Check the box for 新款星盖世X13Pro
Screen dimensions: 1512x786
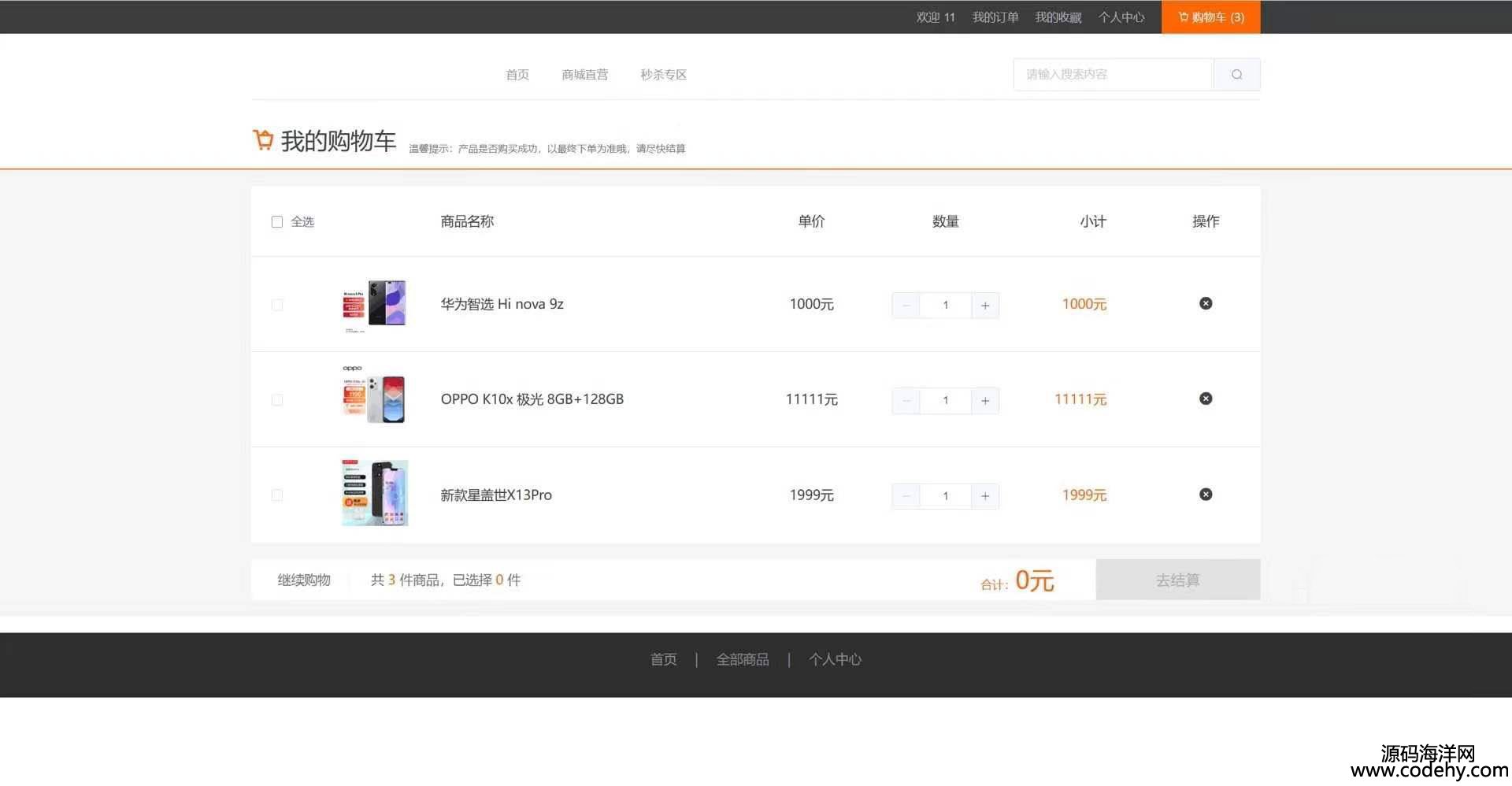(x=277, y=495)
